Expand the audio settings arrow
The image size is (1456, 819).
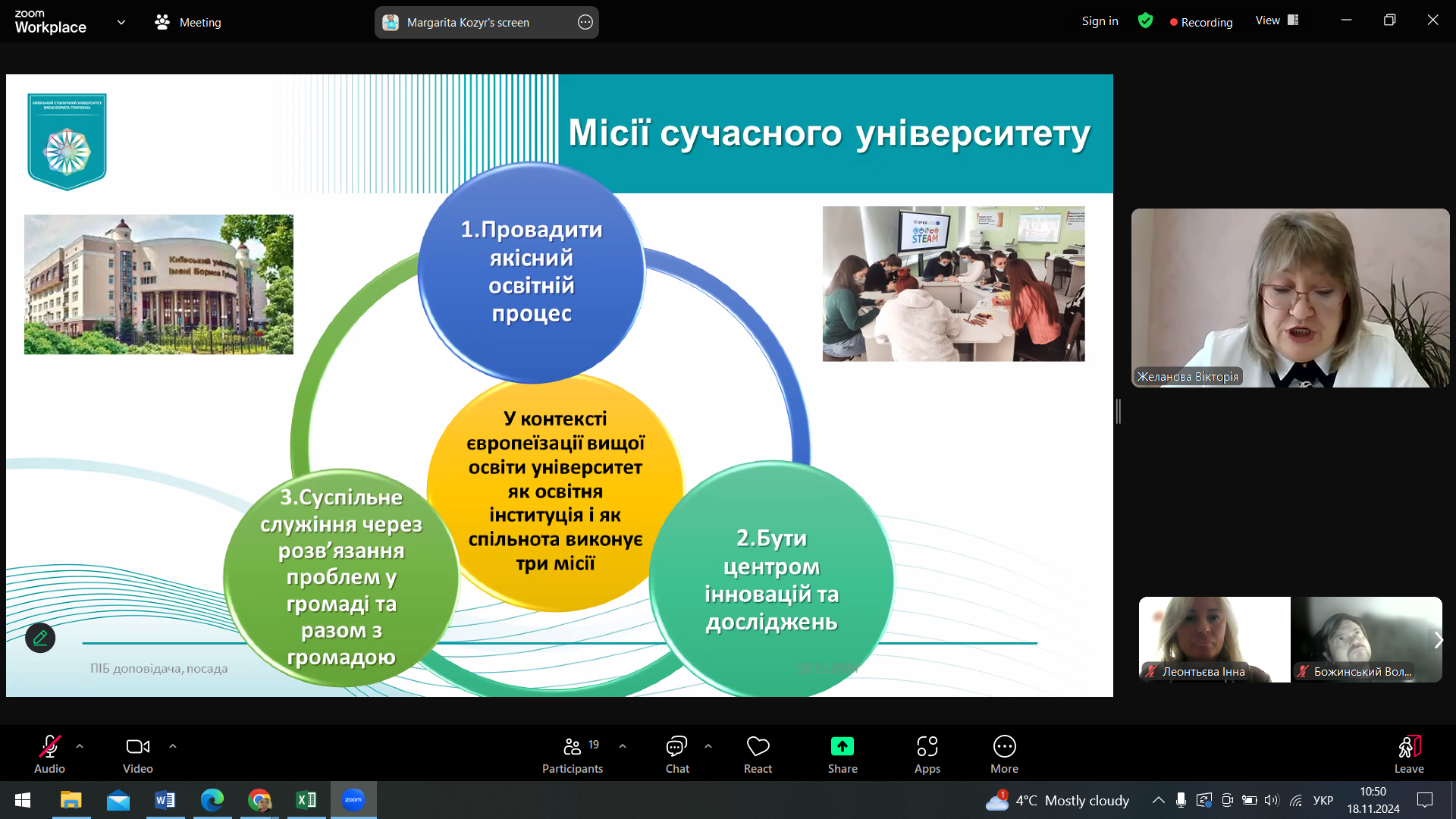(80, 746)
